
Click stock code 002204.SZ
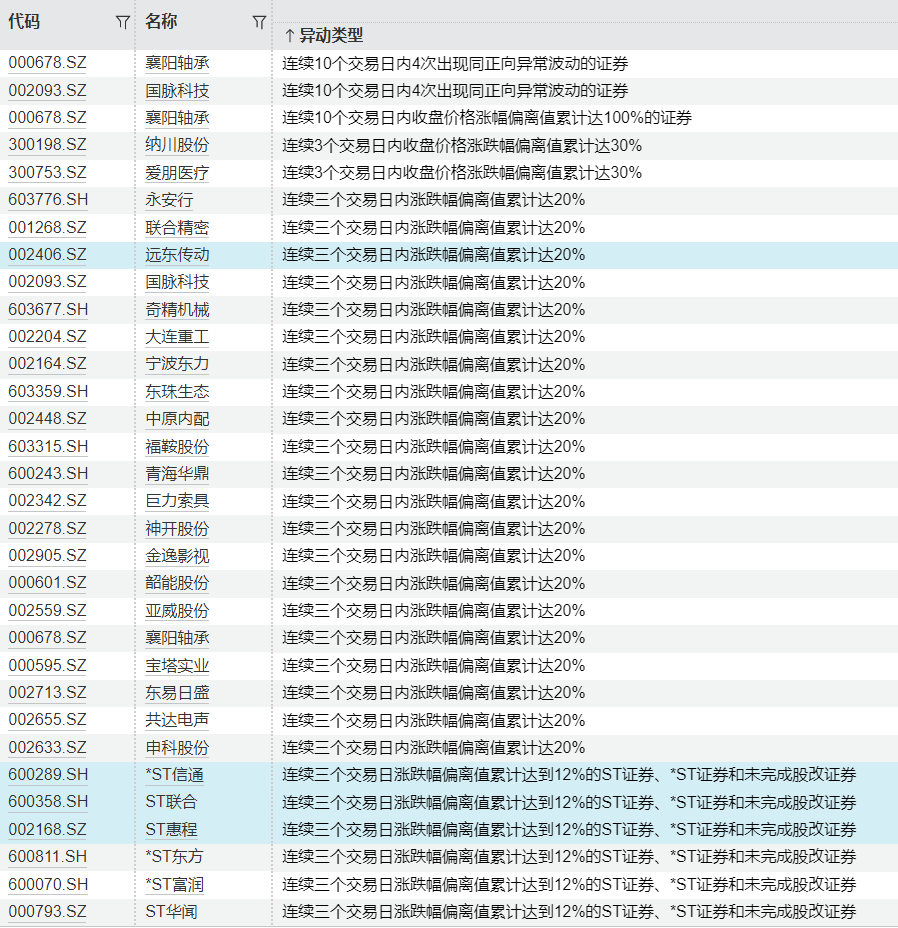click(x=47, y=337)
